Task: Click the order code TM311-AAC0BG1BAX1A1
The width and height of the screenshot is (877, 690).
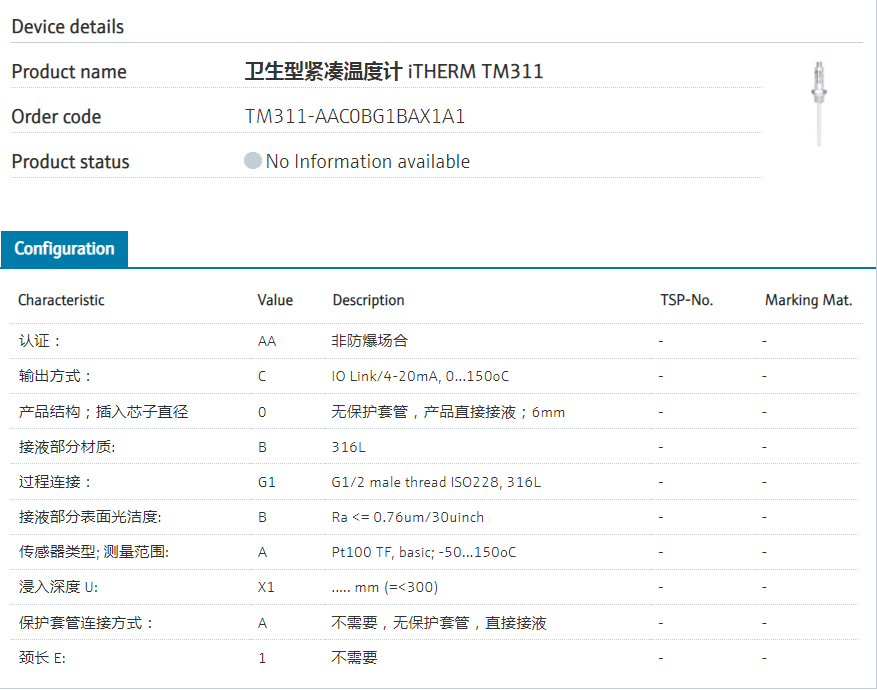Action: (355, 117)
